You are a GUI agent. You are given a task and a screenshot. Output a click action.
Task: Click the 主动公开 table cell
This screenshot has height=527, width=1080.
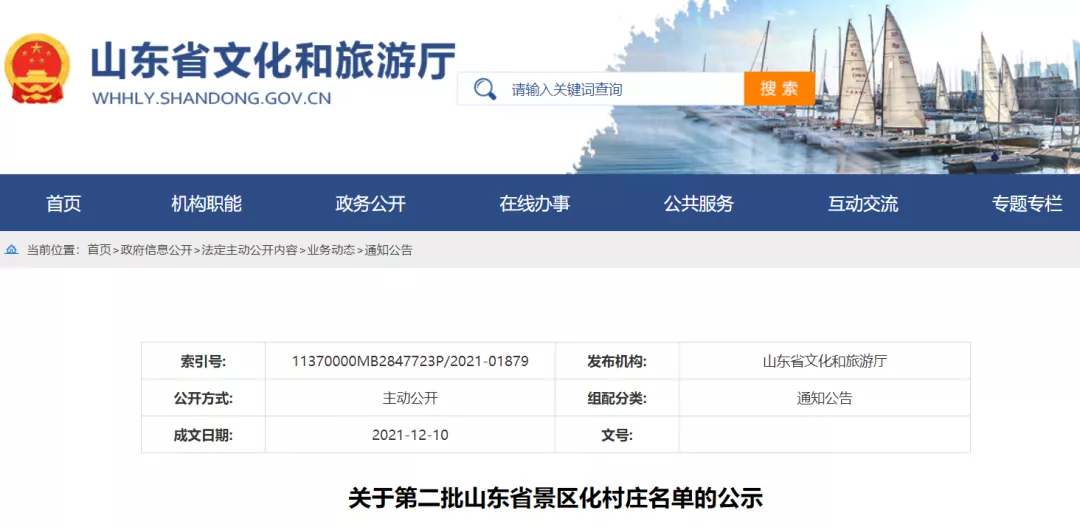click(410, 398)
